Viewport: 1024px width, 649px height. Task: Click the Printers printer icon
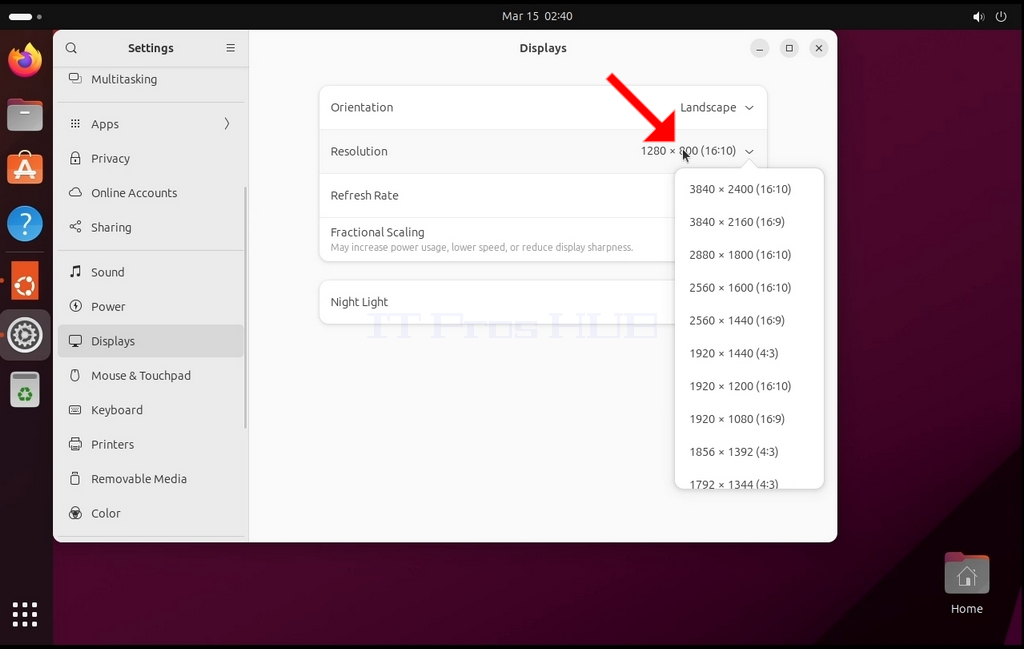pyautogui.click(x=75, y=444)
